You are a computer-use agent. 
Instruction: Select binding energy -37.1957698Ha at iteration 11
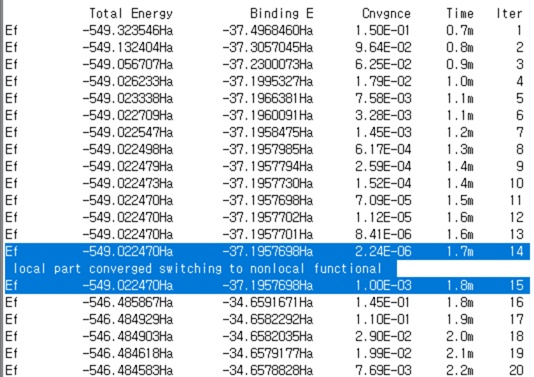pos(268,201)
